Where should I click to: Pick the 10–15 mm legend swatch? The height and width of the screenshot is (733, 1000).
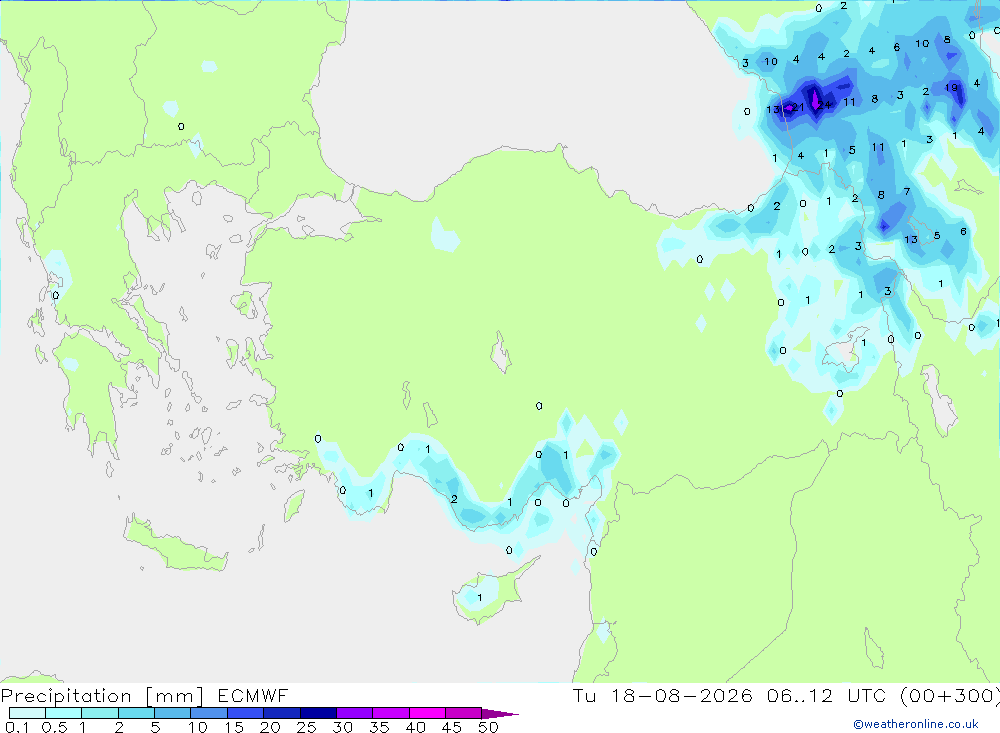[x=209, y=713]
